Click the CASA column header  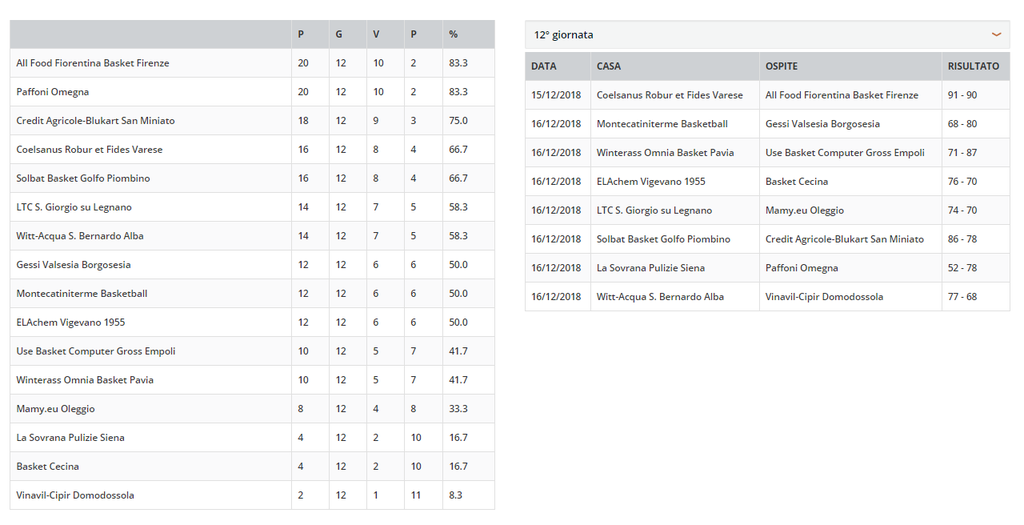pyautogui.click(x=609, y=66)
